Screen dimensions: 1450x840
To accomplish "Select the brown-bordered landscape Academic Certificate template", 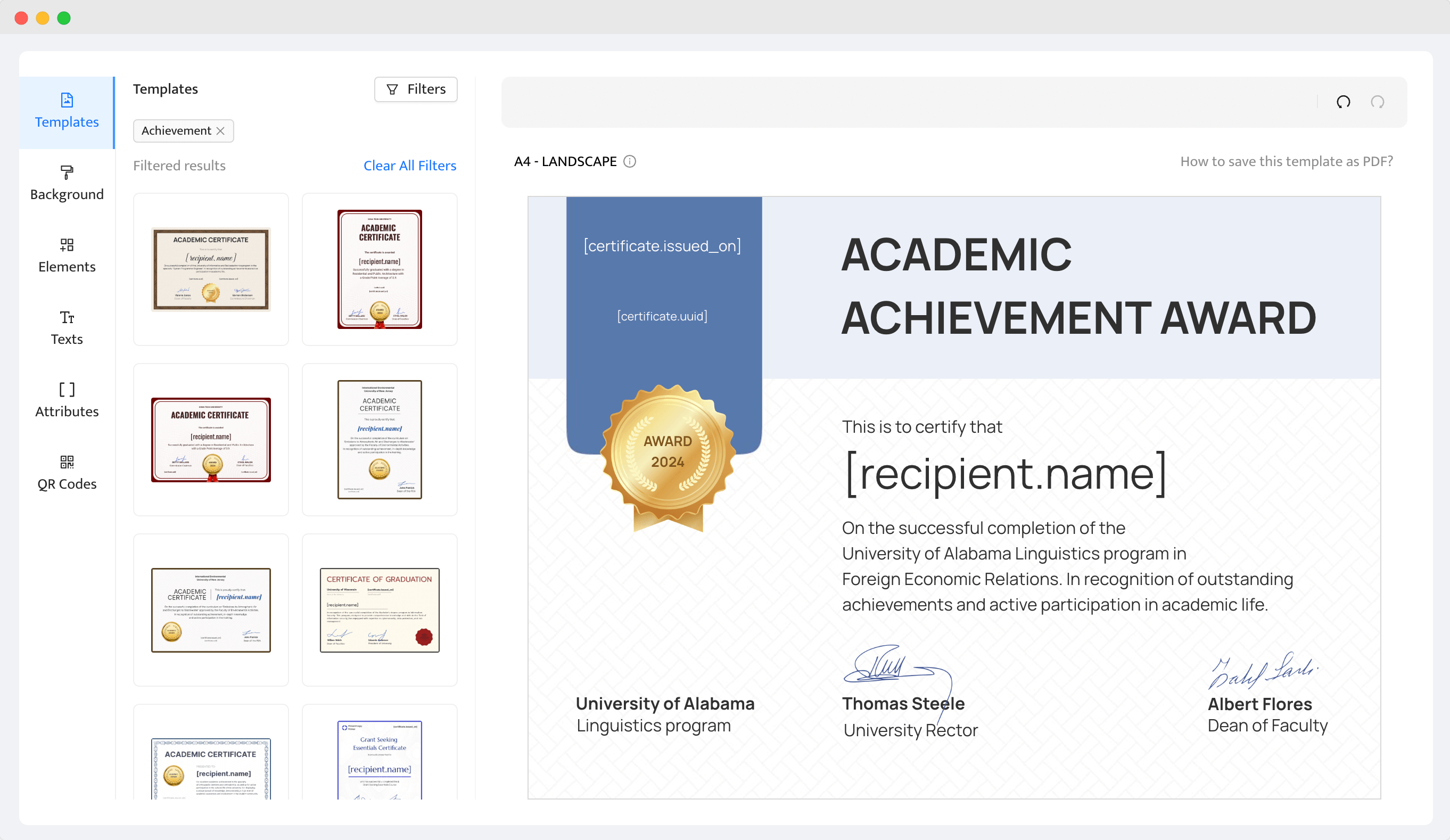I will click(211, 610).
